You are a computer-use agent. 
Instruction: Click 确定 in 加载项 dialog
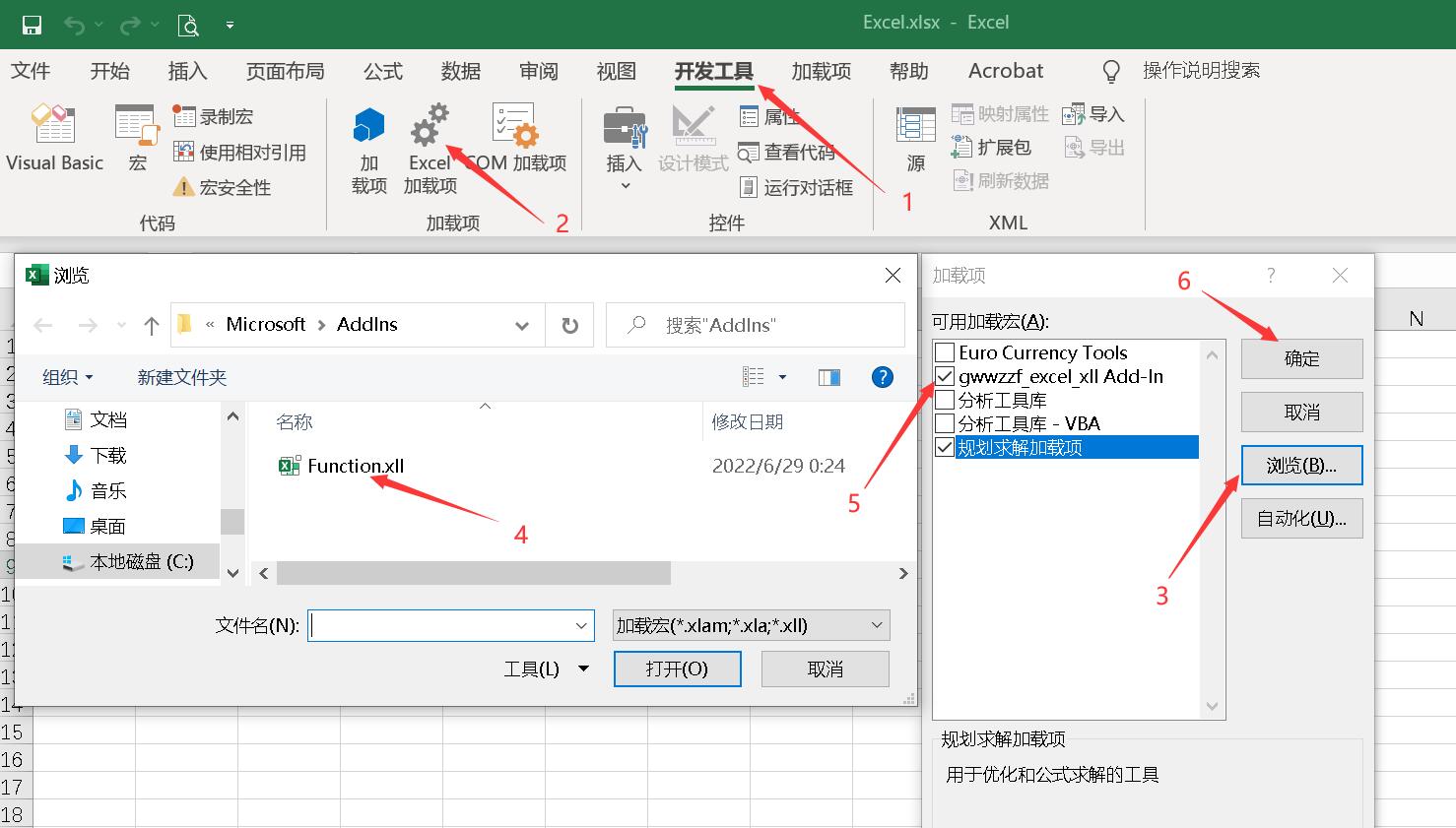pos(1301,358)
